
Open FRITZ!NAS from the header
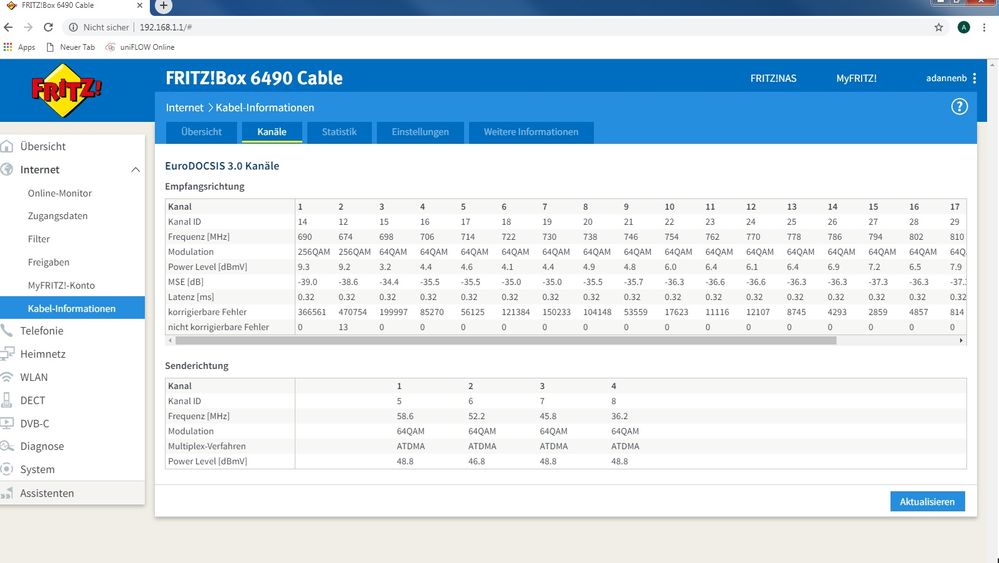pos(773,78)
